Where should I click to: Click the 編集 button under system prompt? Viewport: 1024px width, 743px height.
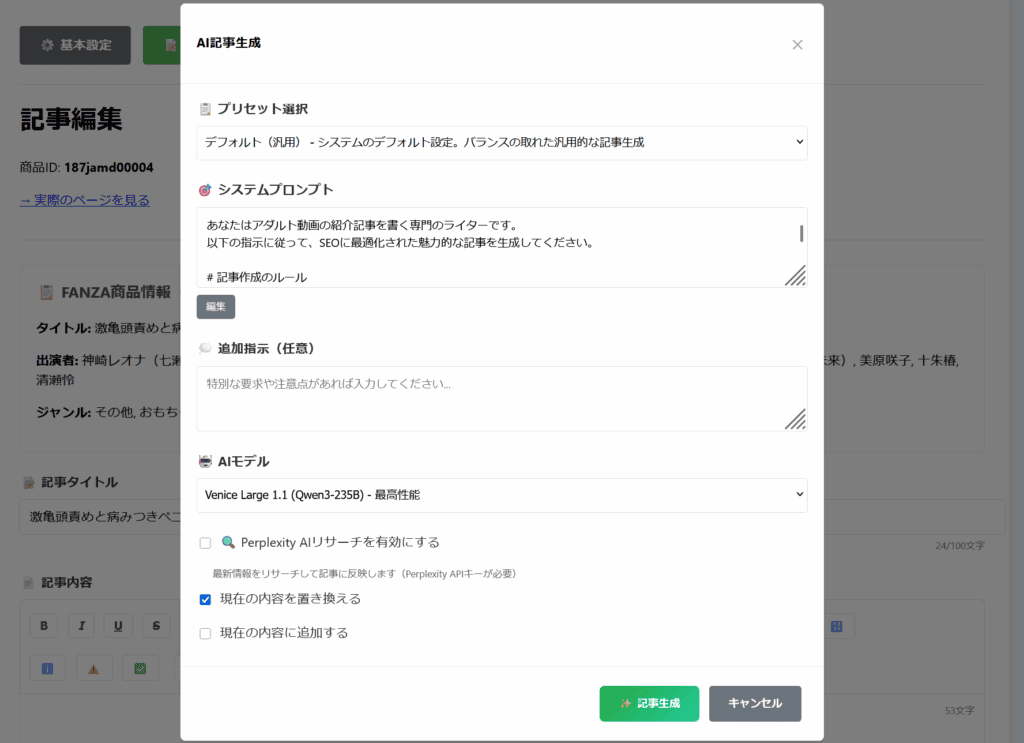[x=215, y=306]
